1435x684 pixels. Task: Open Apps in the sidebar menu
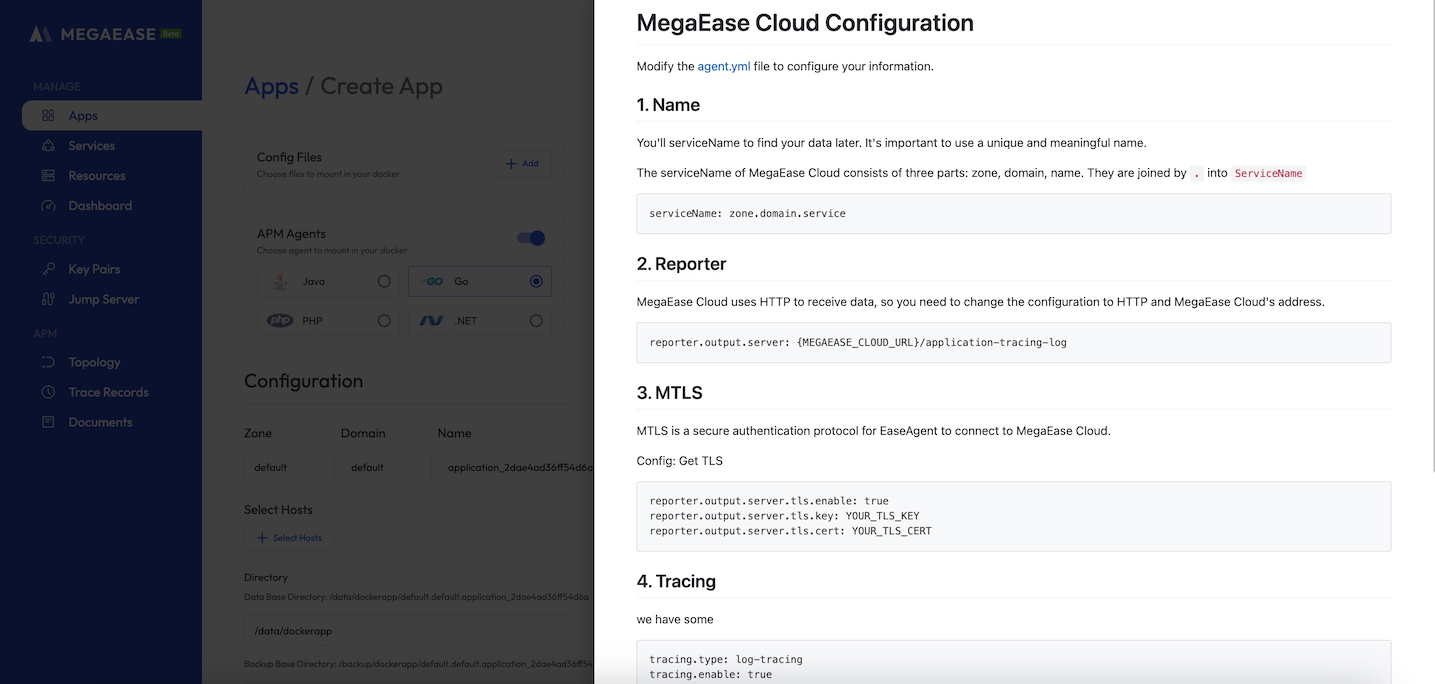click(112, 116)
